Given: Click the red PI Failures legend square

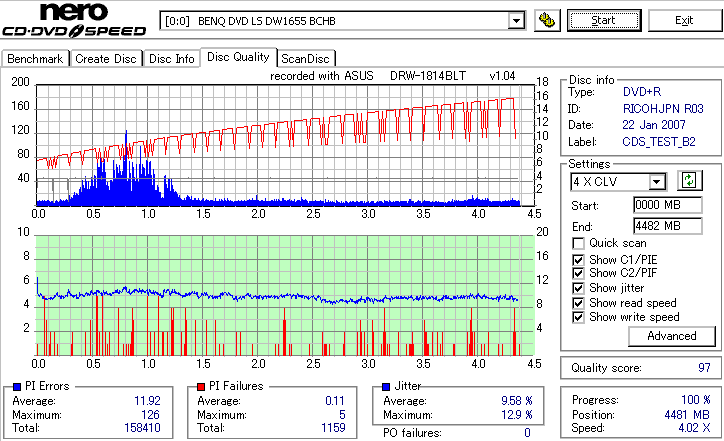Looking at the screenshot, I should click(201, 386).
